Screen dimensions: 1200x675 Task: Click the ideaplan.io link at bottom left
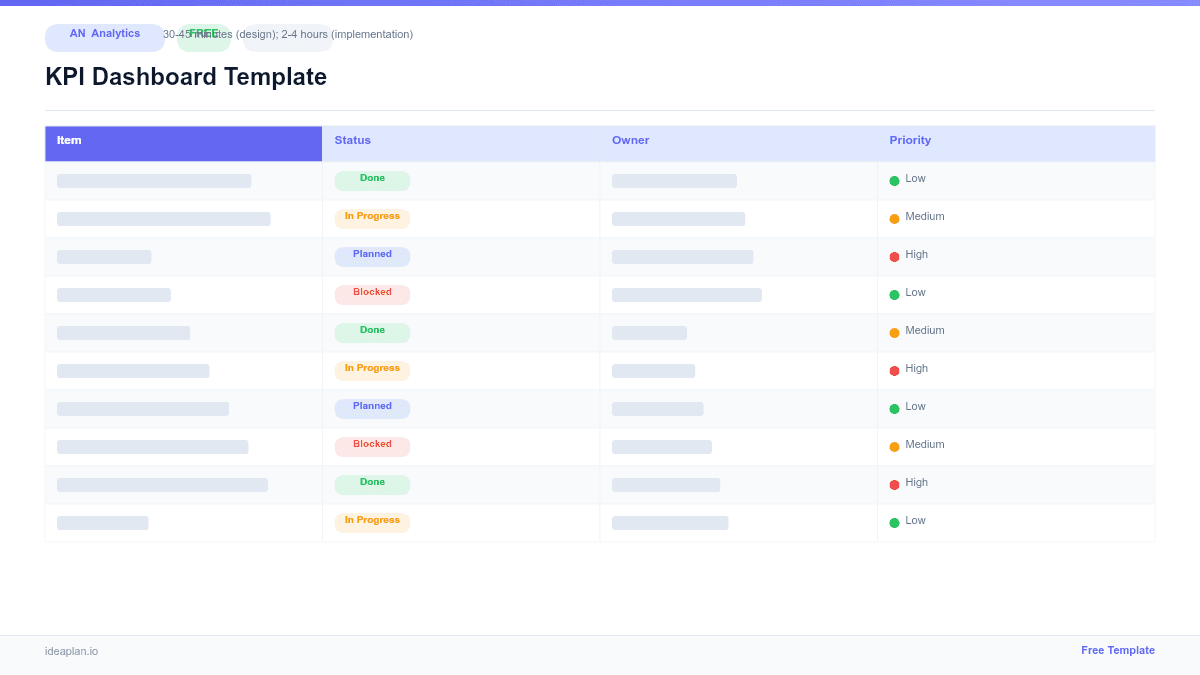tap(70, 651)
